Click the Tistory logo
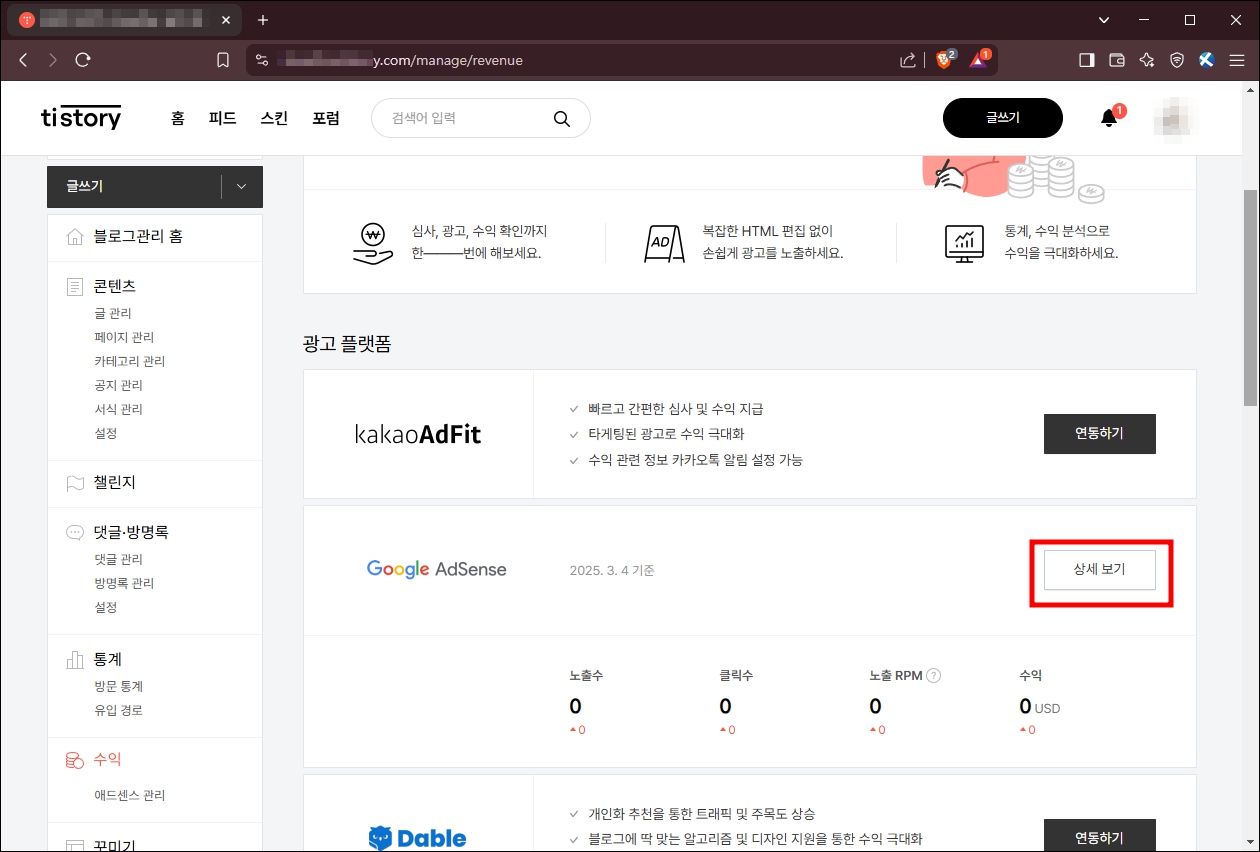 click(x=80, y=117)
